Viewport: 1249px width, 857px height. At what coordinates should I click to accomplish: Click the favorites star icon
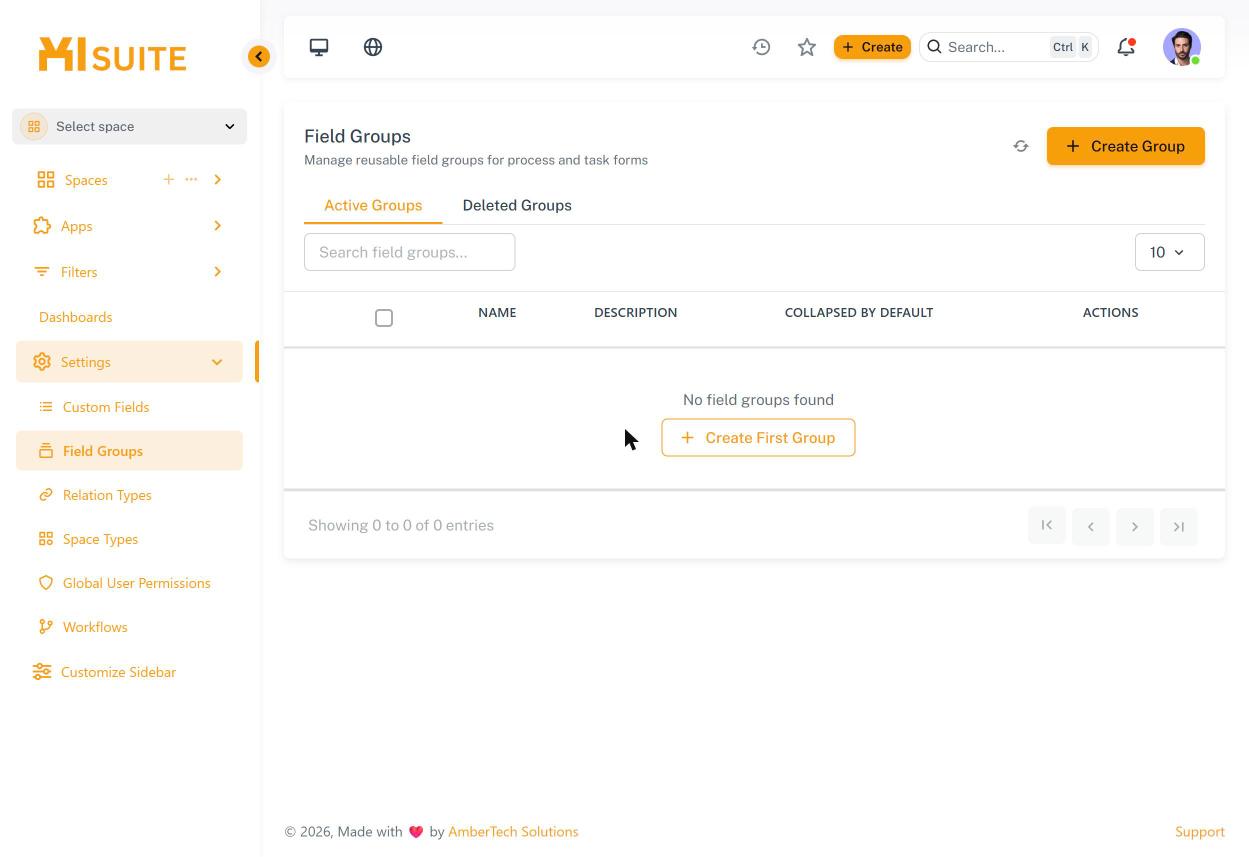coord(807,47)
